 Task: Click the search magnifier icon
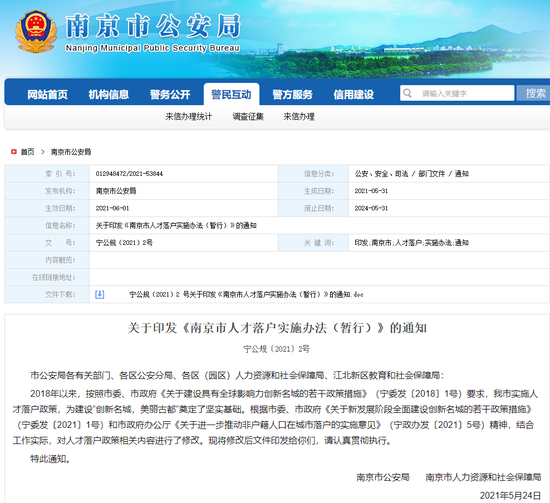407,93
